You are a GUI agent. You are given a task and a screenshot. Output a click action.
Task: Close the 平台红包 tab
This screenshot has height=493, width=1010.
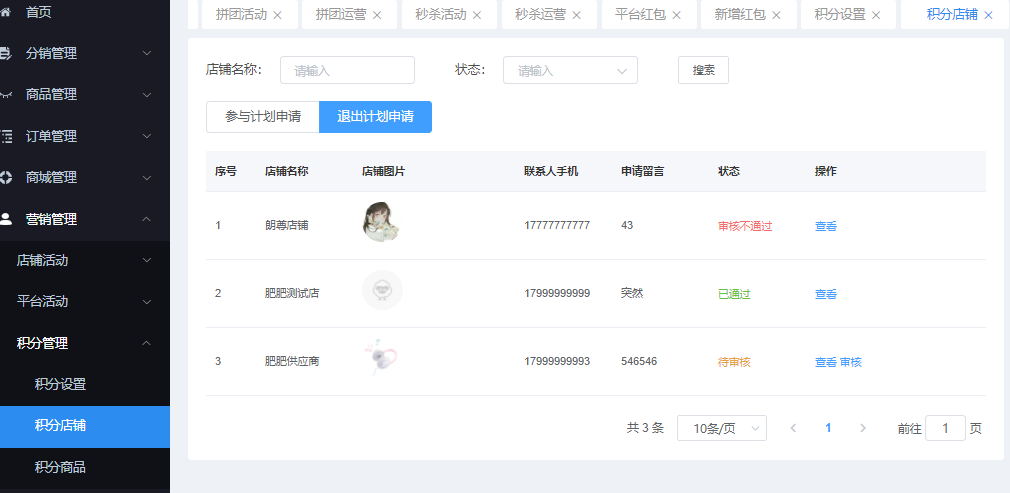pos(676,15)
